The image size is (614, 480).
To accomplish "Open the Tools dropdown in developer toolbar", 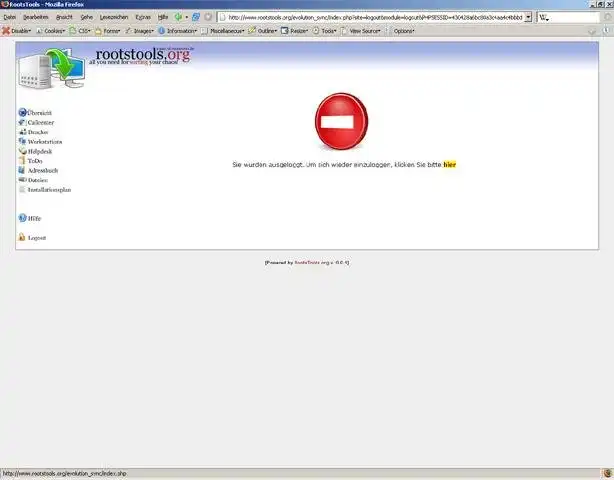I will pos(325,31).
